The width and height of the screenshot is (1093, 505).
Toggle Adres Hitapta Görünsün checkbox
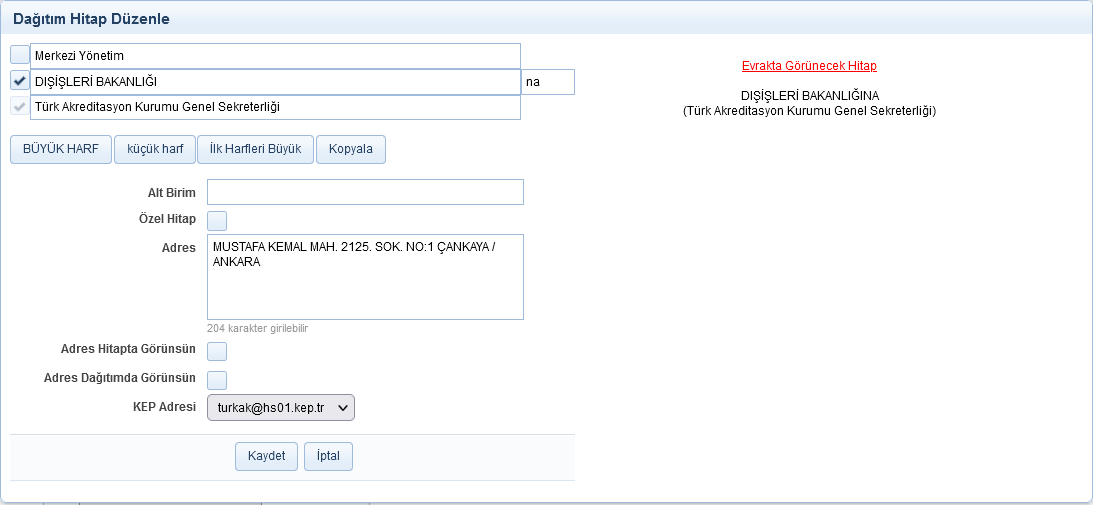(217, 351)
